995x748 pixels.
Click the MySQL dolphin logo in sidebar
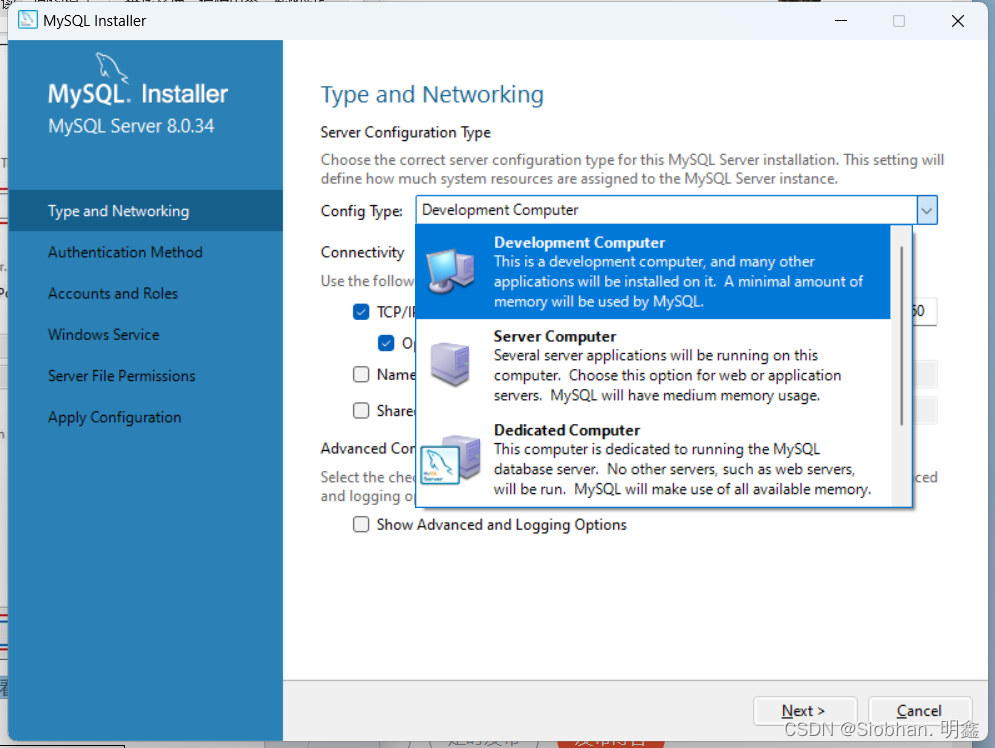(112, 69)
